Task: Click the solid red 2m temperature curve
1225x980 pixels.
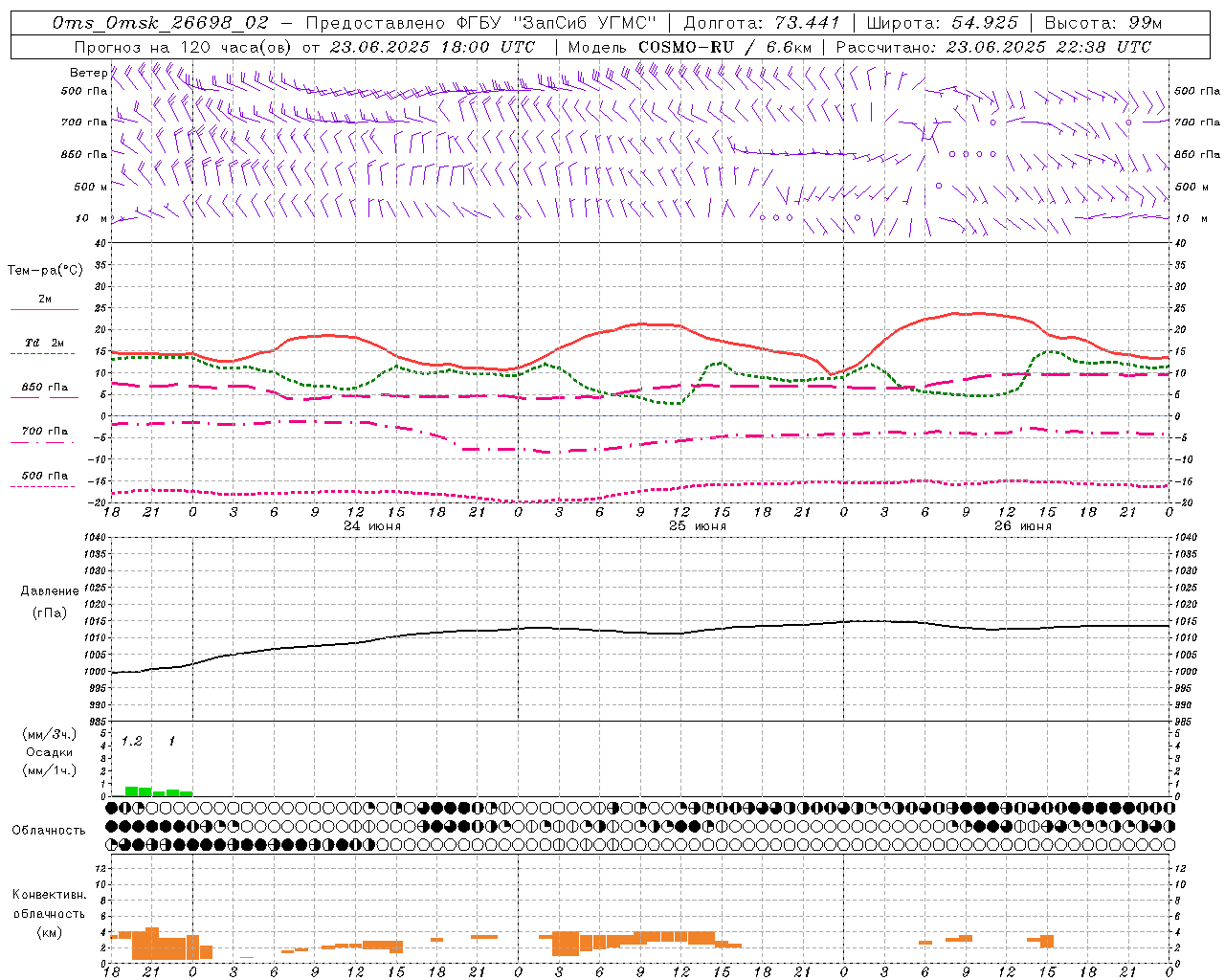Action: [641, 324]
